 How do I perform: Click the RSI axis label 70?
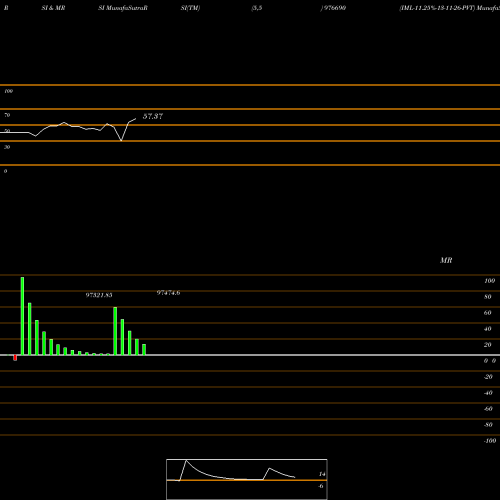[x=7, y=115]
